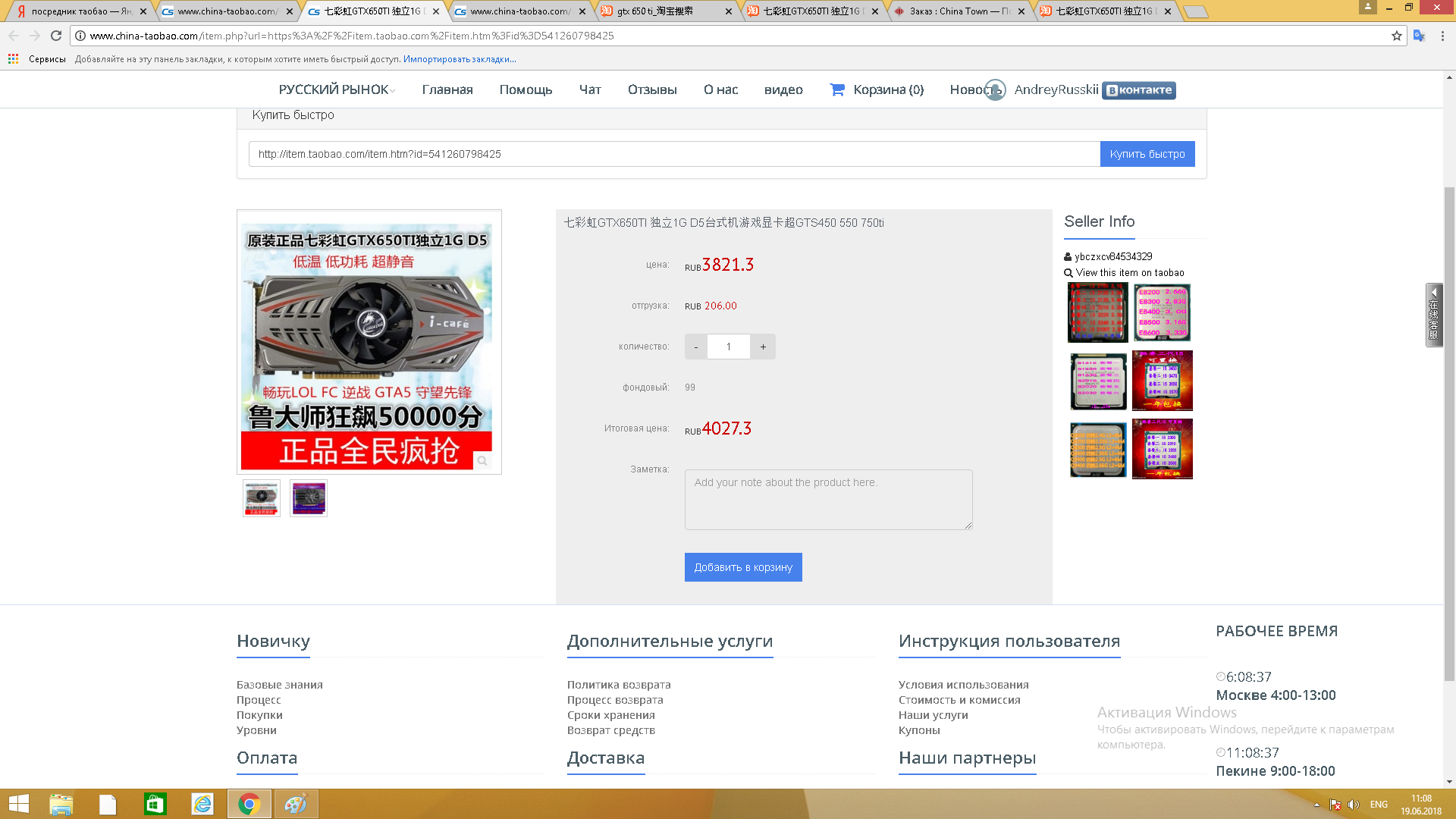
Task: Open the Условия использования link
Action: (964, 685)
